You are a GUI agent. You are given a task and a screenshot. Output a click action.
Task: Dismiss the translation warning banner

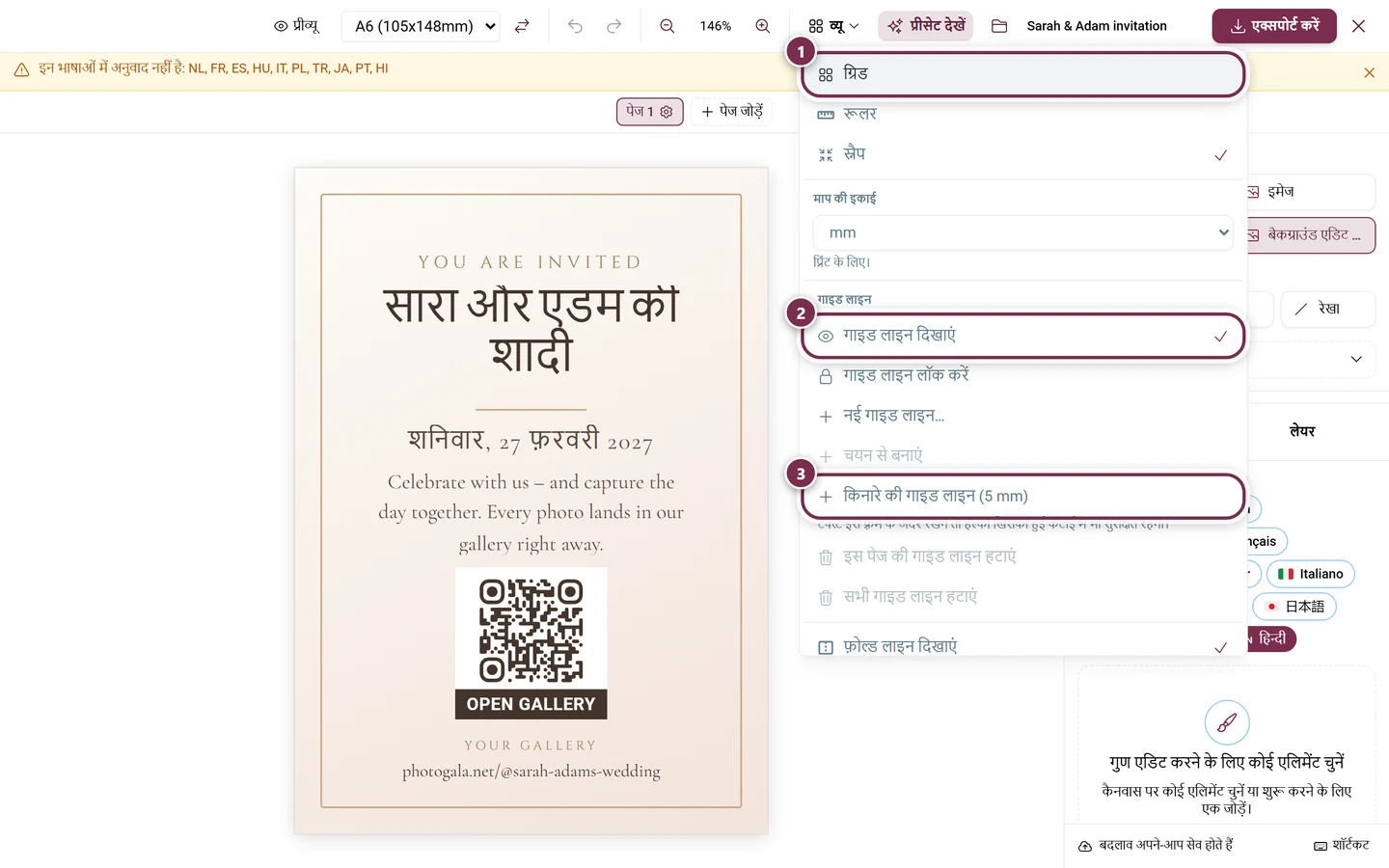point(1369,72)
